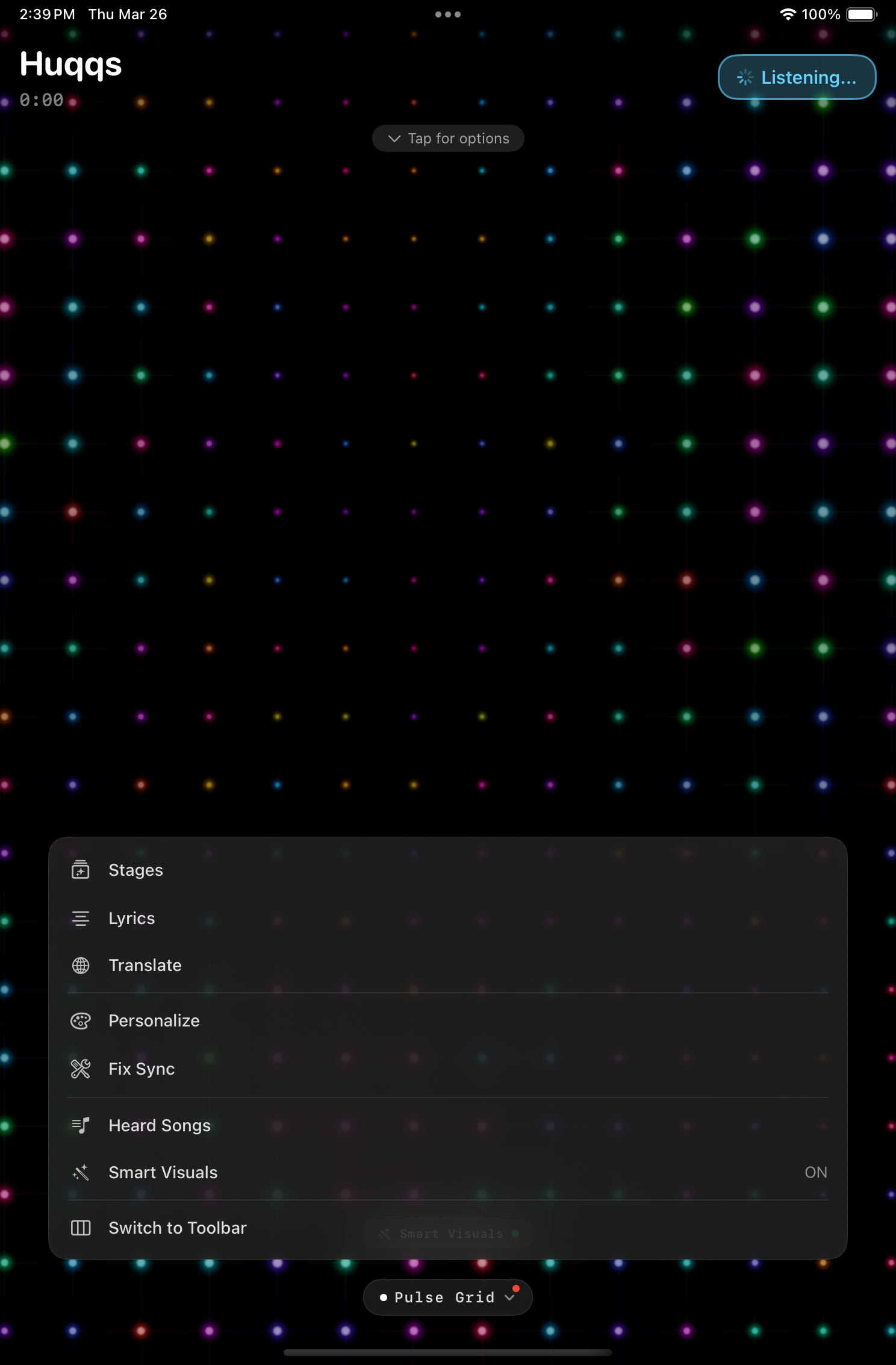This screenshot has height=1365, width=896.
Task: Click the chevron on the Pulse Grid pill
Action: click(509, 1298)
